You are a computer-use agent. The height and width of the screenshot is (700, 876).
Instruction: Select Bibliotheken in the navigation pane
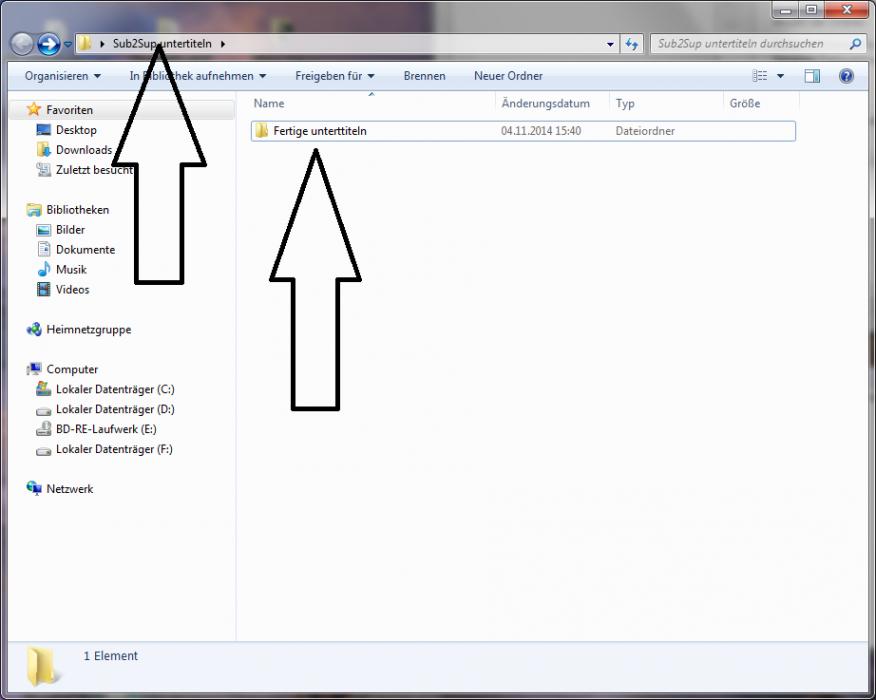[x=78, y=210]
